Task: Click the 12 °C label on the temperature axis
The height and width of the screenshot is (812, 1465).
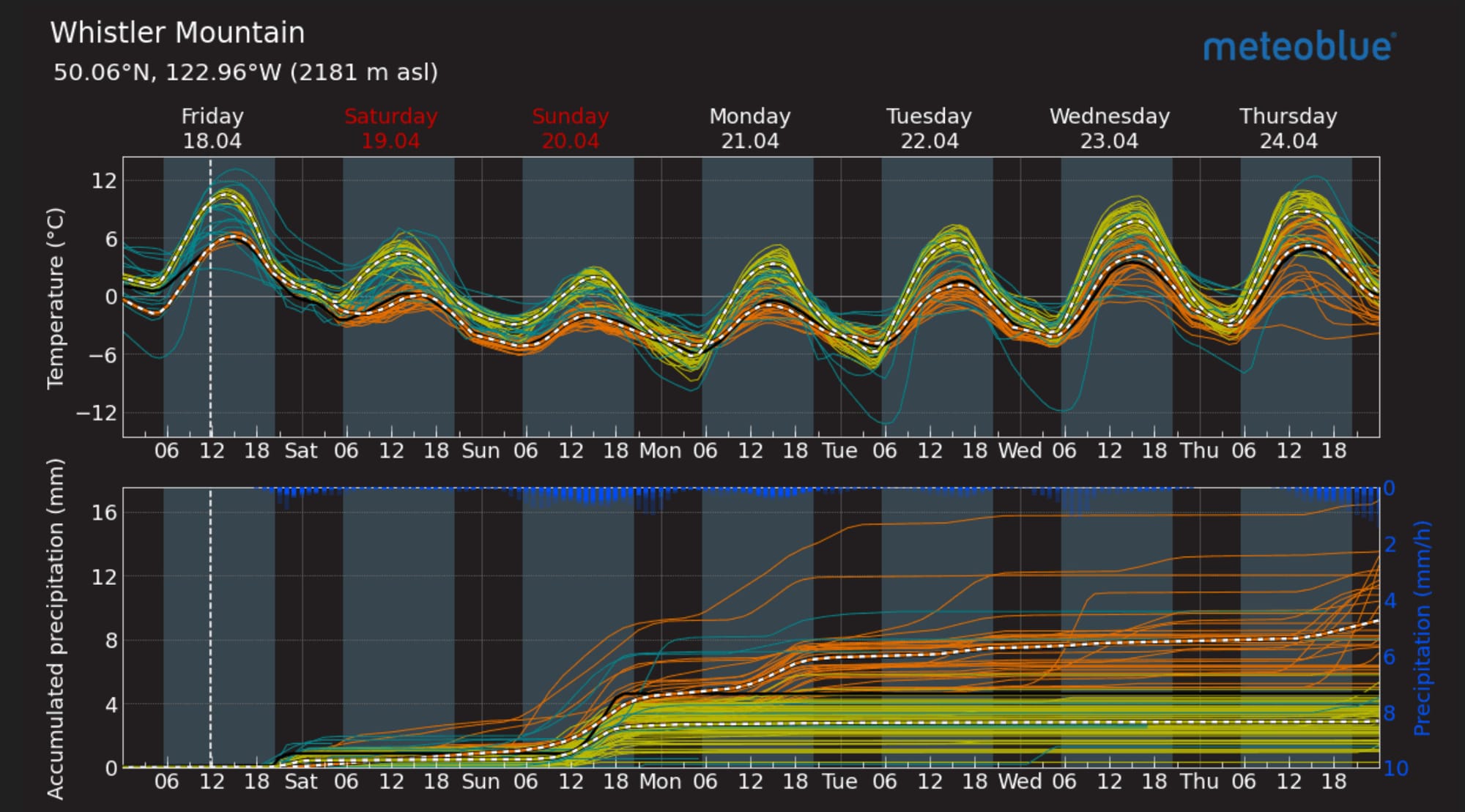Action: click(103, 181)
